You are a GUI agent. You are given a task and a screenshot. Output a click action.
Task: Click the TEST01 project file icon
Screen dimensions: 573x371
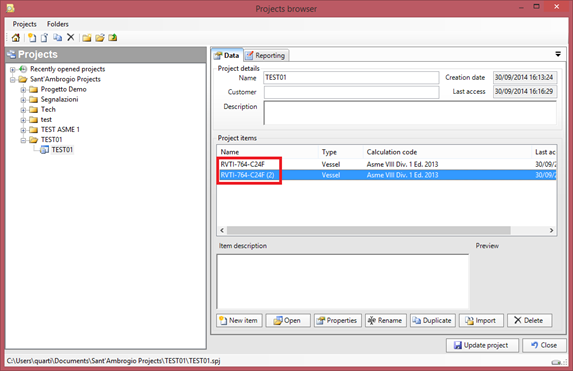[44, 149]
